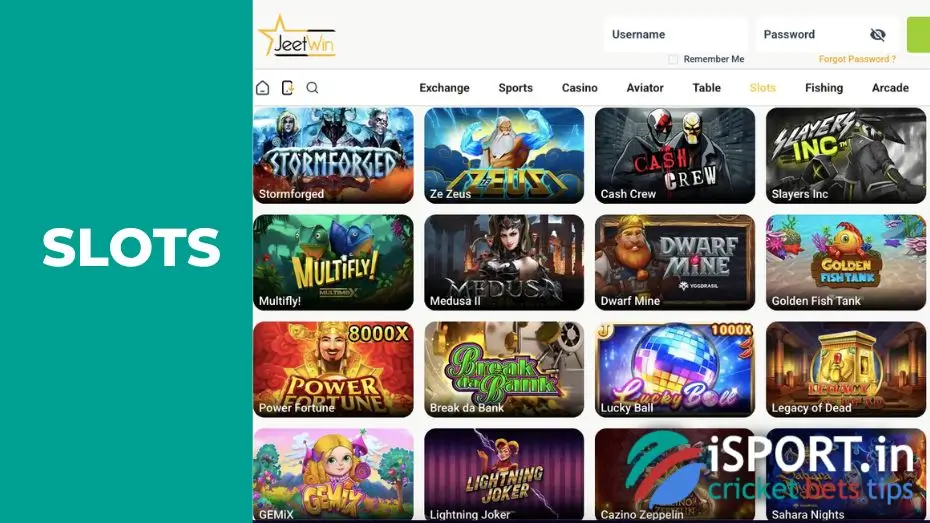Open the Lightning Joker game tile
The height and width of the screenshot is (523, 930).
point(504,475)
